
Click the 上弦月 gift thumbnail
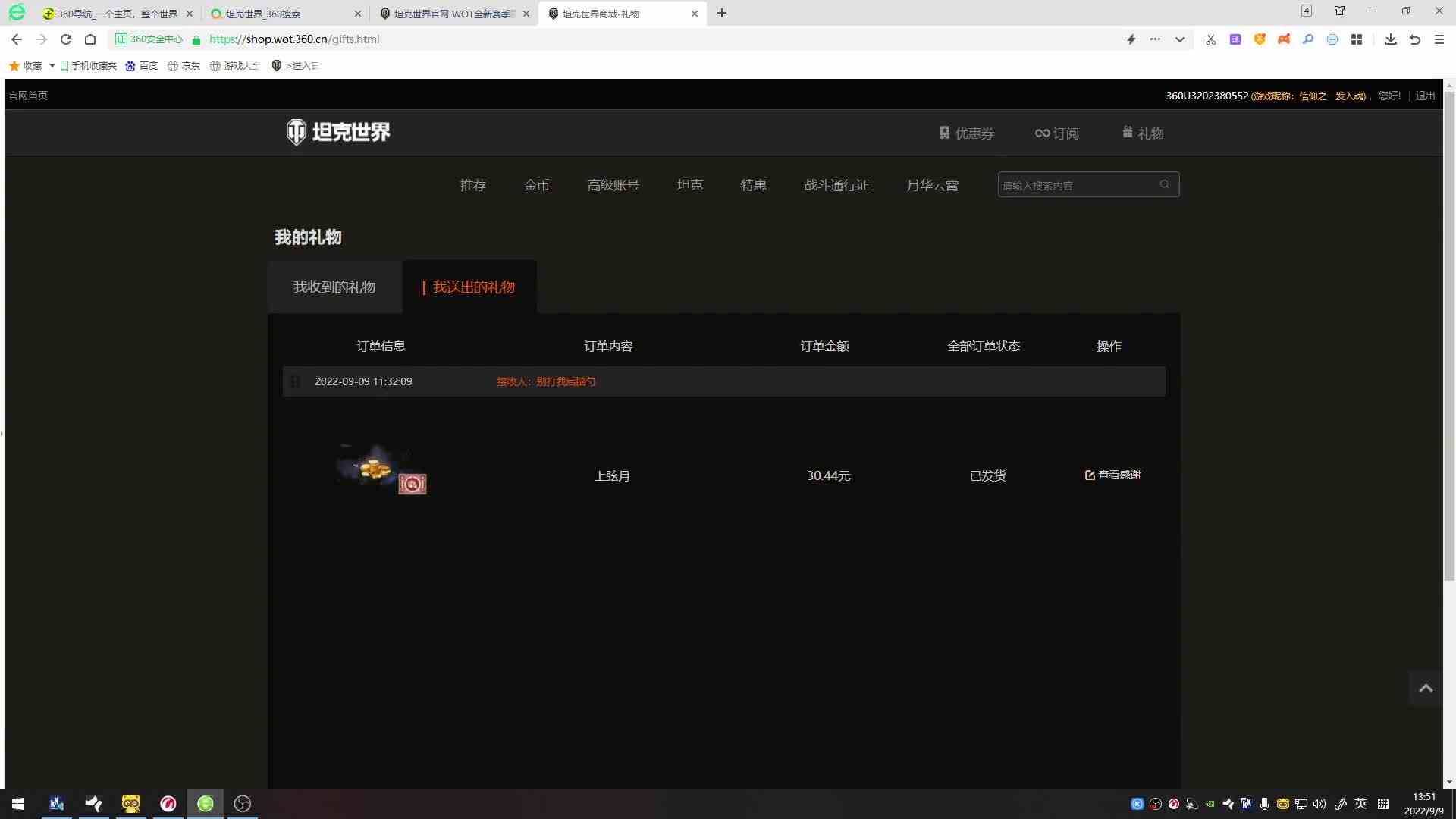click(x=381, y=469)
